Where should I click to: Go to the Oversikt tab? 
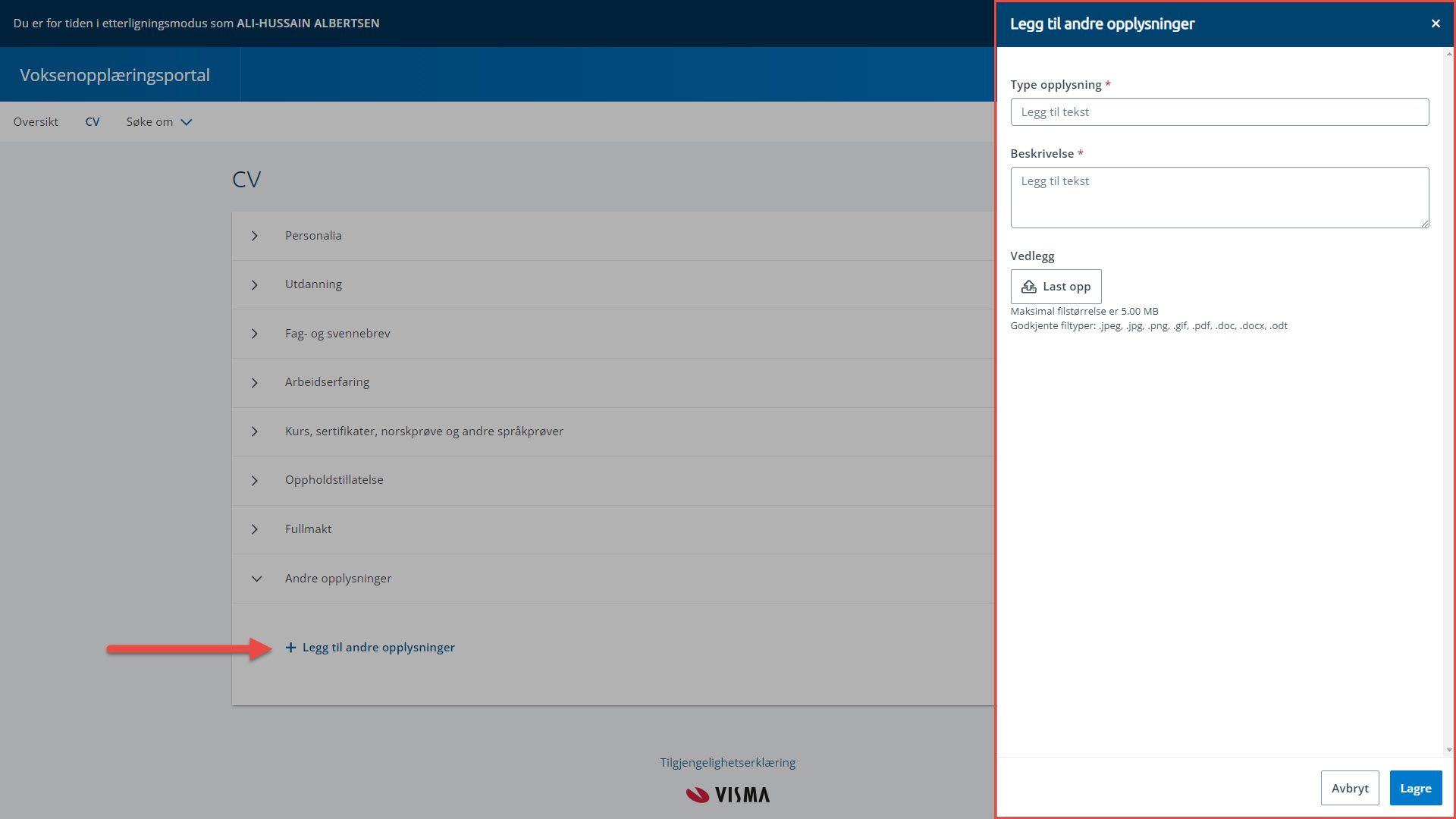click(x=36, y=122)
